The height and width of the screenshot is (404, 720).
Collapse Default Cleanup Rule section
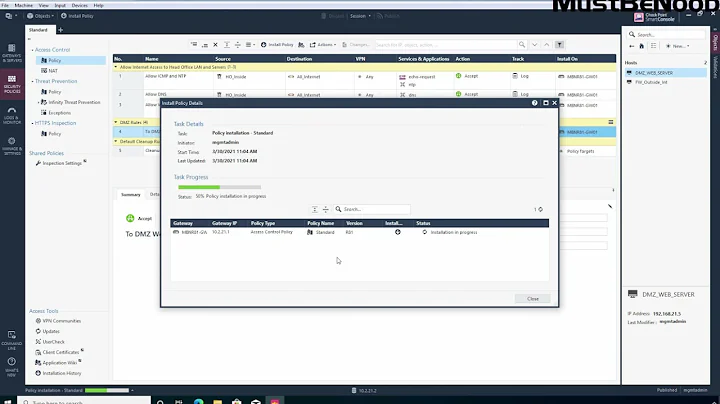tap(116, 141)
